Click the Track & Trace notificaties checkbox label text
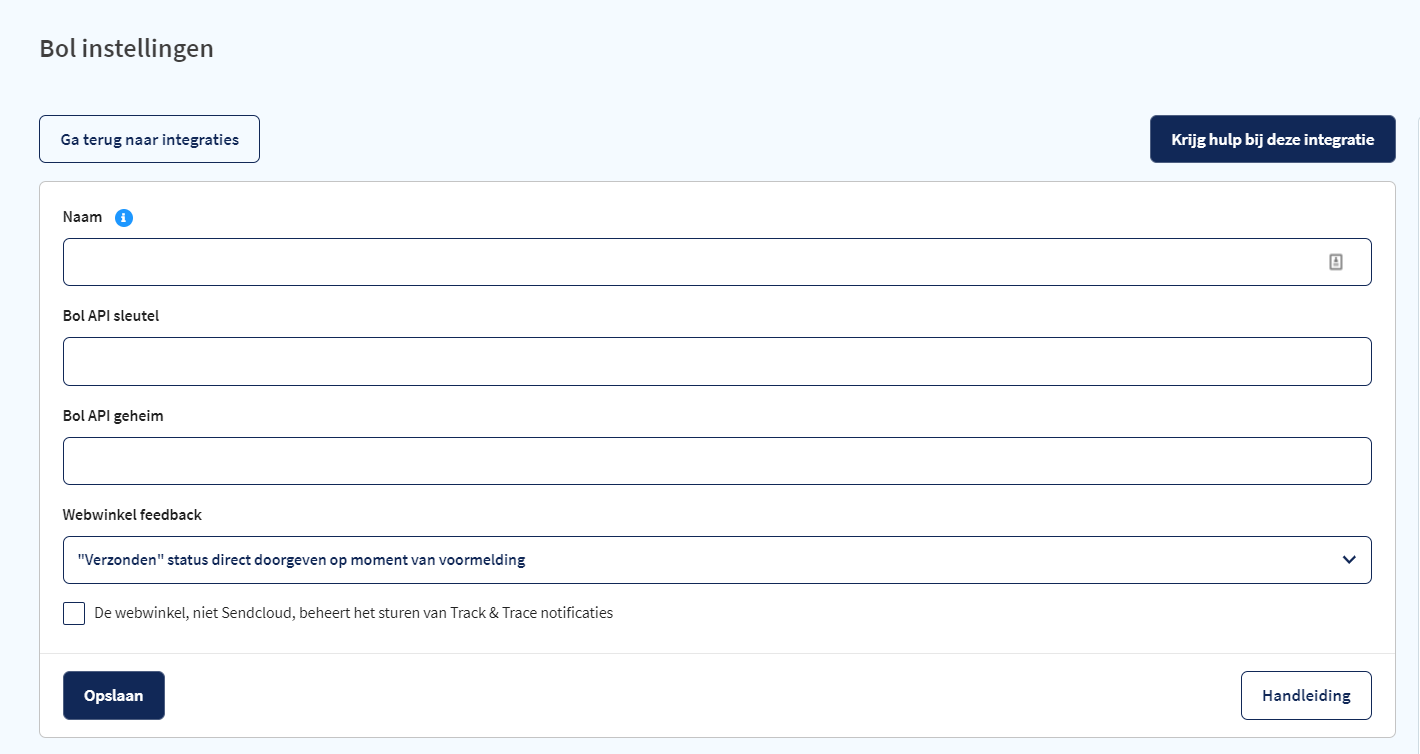Screen dimensions: 1420x754 (354, 613)
